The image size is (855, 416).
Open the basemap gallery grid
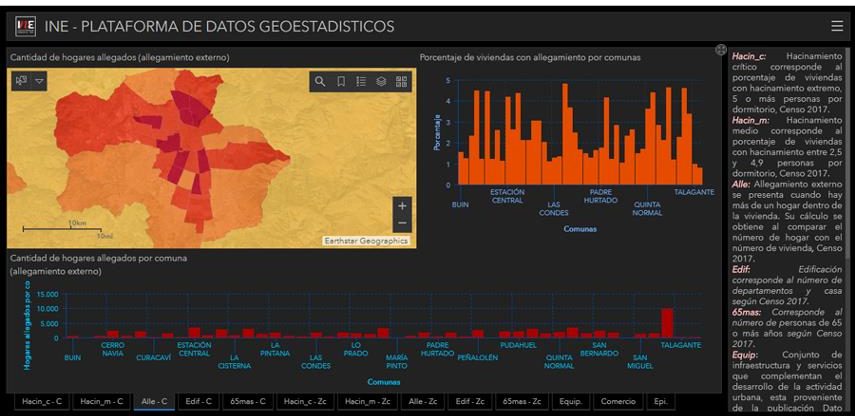[x=401, y=82]
